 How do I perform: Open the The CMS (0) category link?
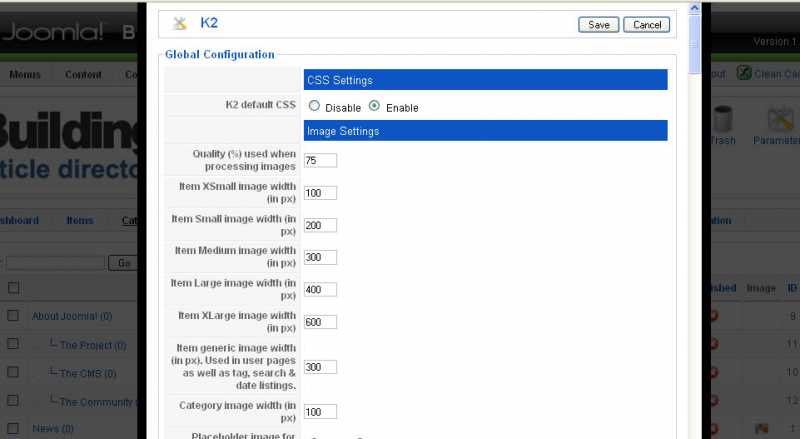[88, 374]
